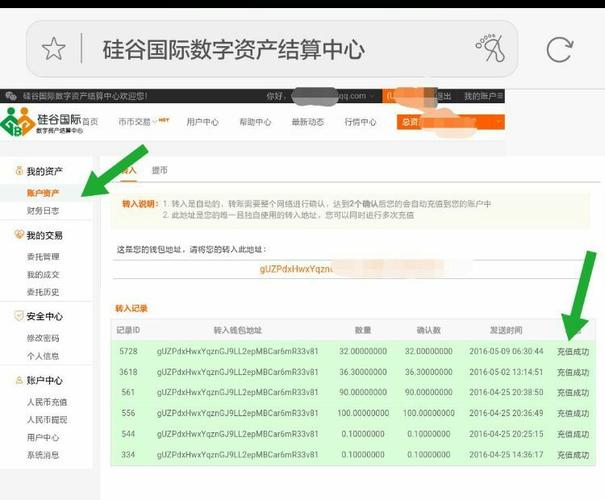The width and height of the screenshot is (605, 500).
Task: Click the money bag icon beside 我的资产
Action: 19,171
